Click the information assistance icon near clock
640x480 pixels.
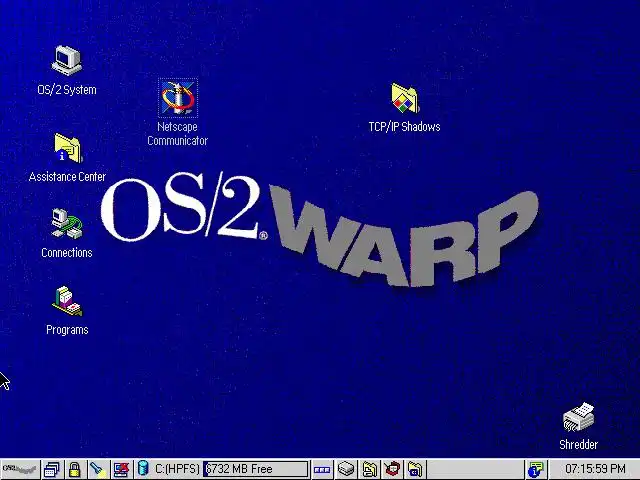click(535, 469)
